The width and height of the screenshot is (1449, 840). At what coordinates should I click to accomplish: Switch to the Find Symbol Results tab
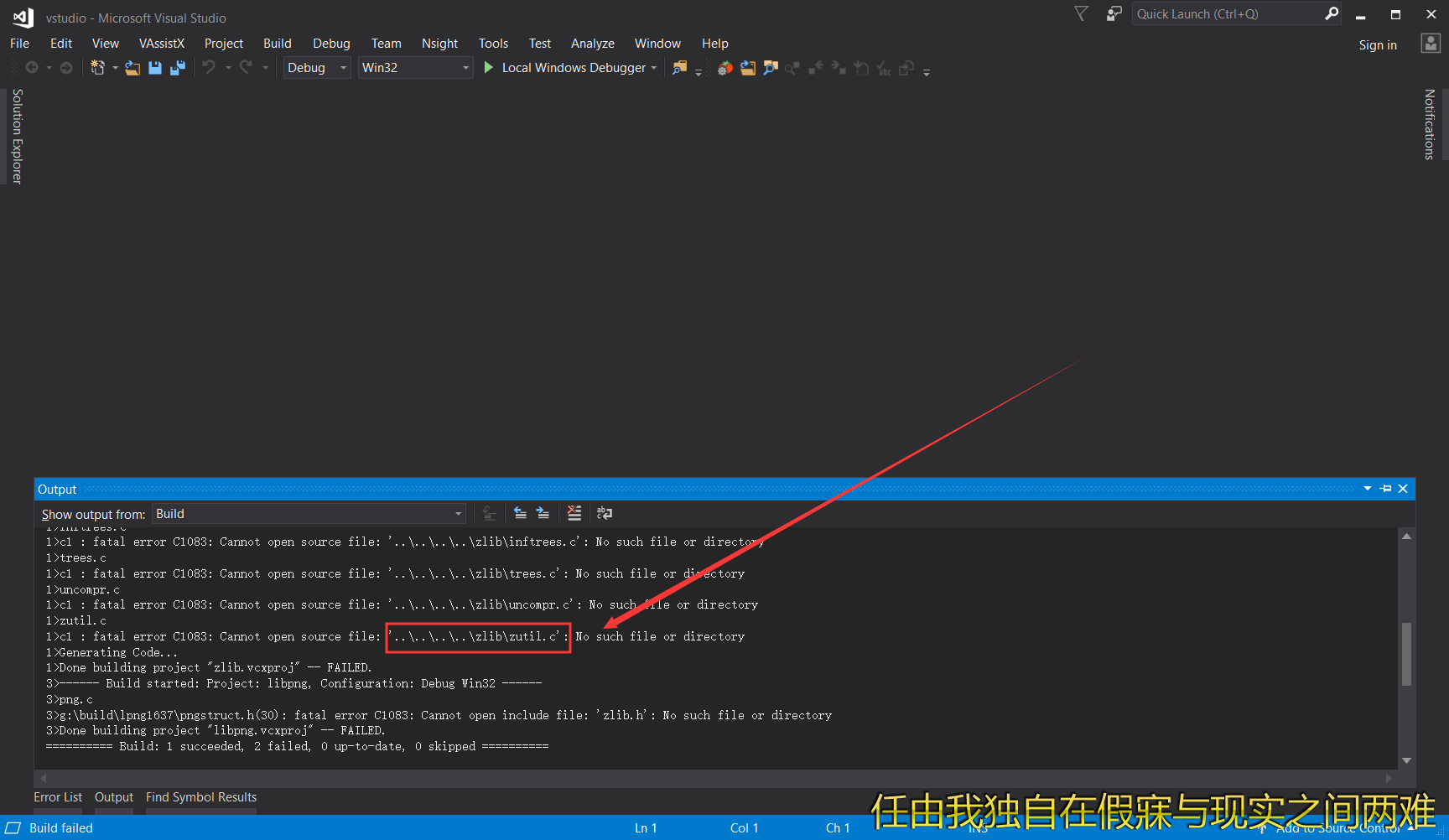coord(201,797)
